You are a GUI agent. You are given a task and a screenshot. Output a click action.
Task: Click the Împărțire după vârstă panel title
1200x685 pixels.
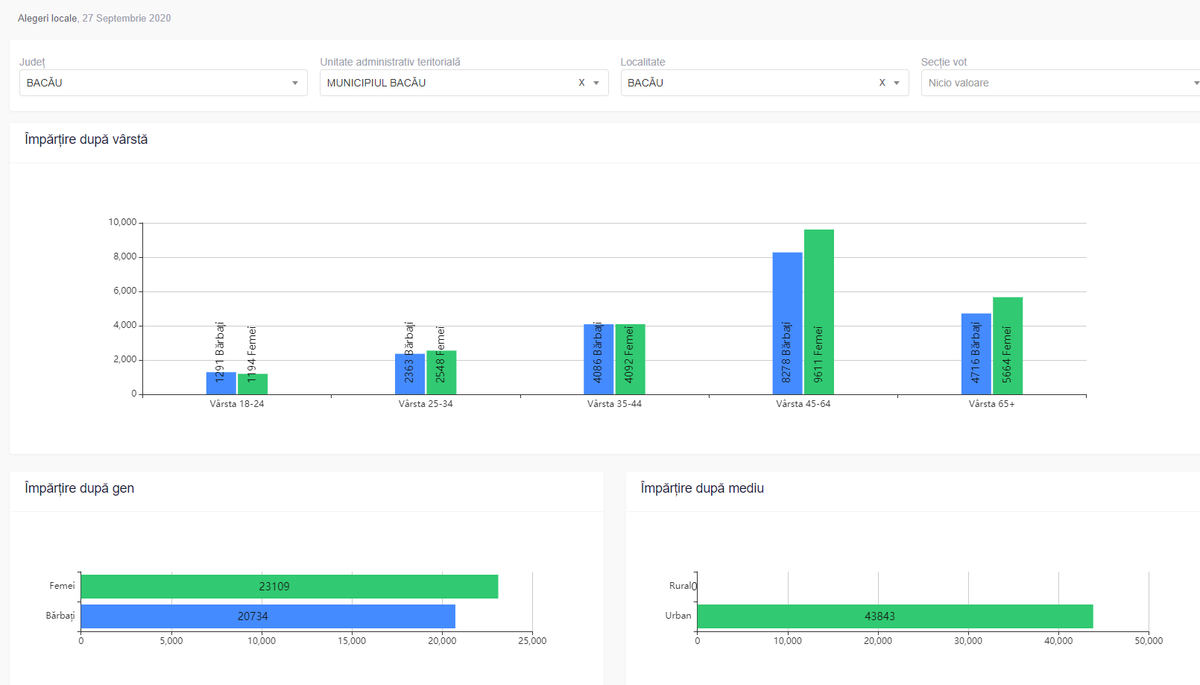[x=86, y=139]
